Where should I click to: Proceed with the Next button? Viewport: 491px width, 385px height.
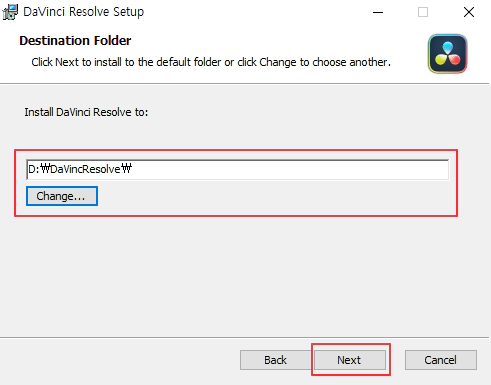[350, 360]
